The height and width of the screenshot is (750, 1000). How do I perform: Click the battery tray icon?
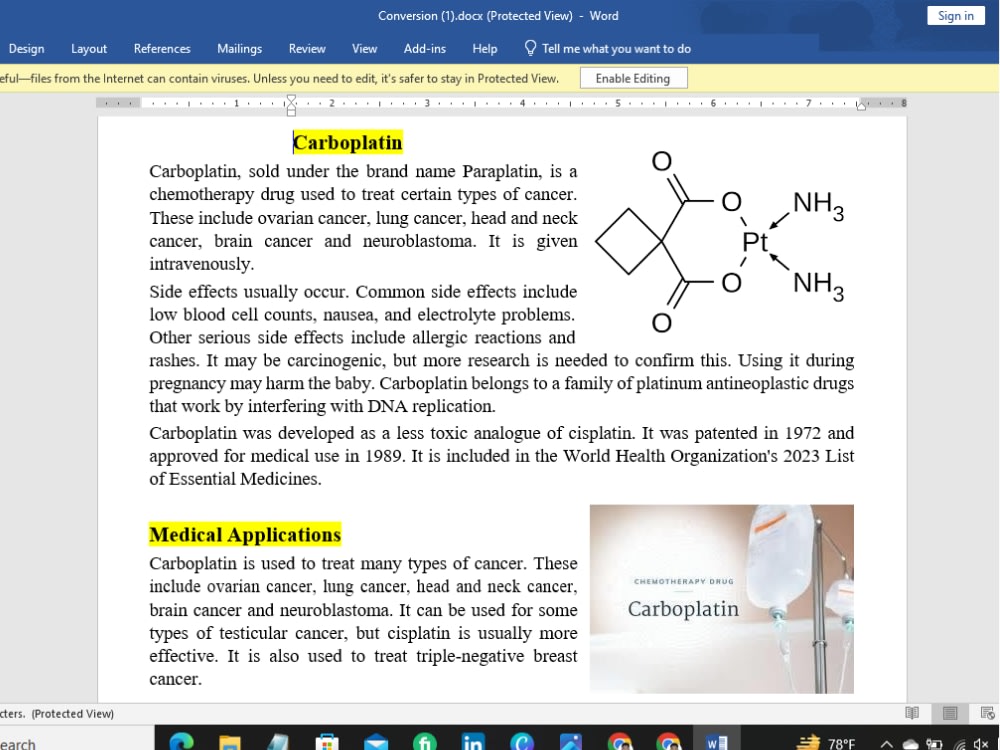pos(934,744)
